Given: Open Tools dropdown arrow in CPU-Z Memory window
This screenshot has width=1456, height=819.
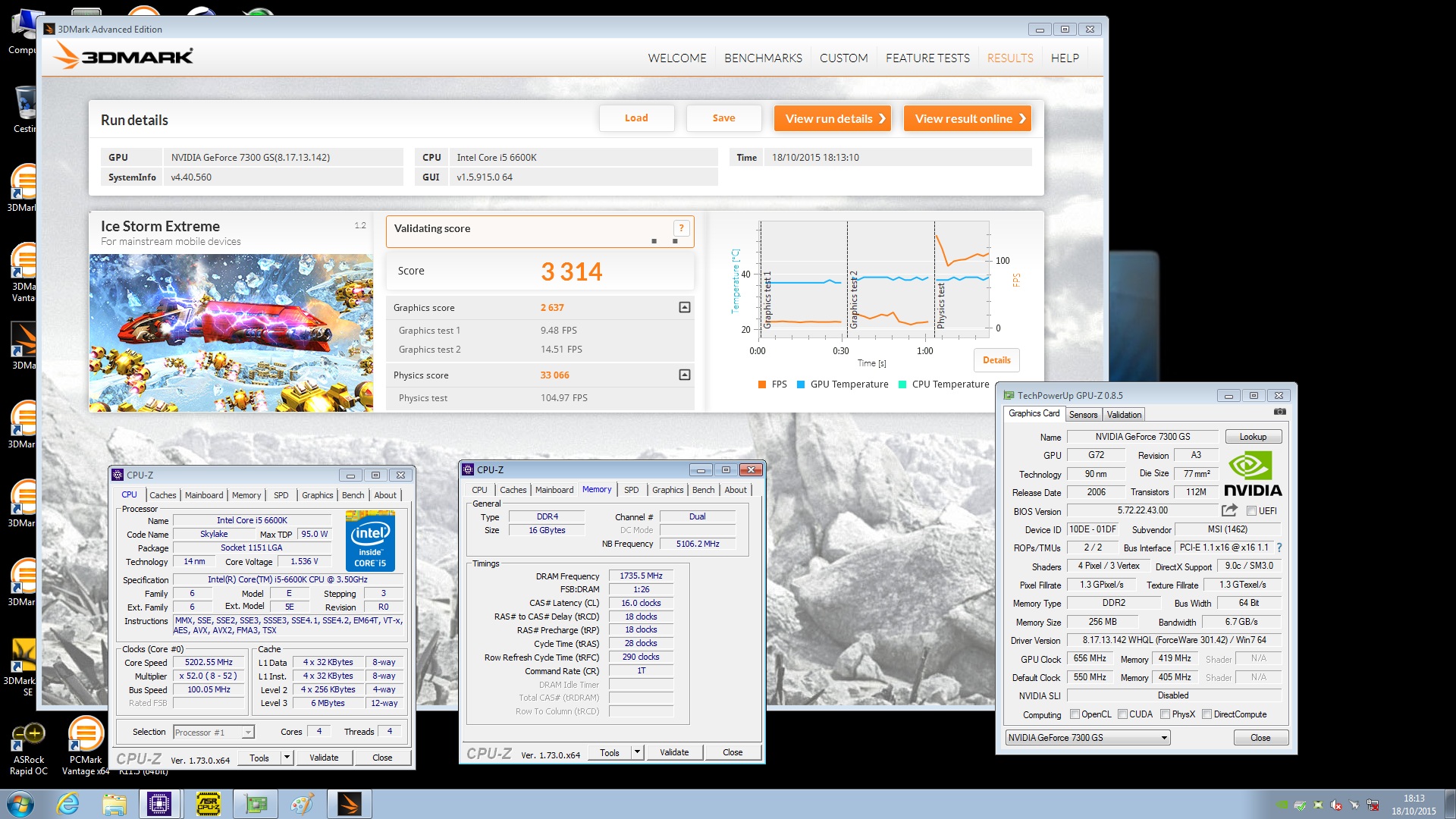Looking at the screenshot, I should pos(637,752).
